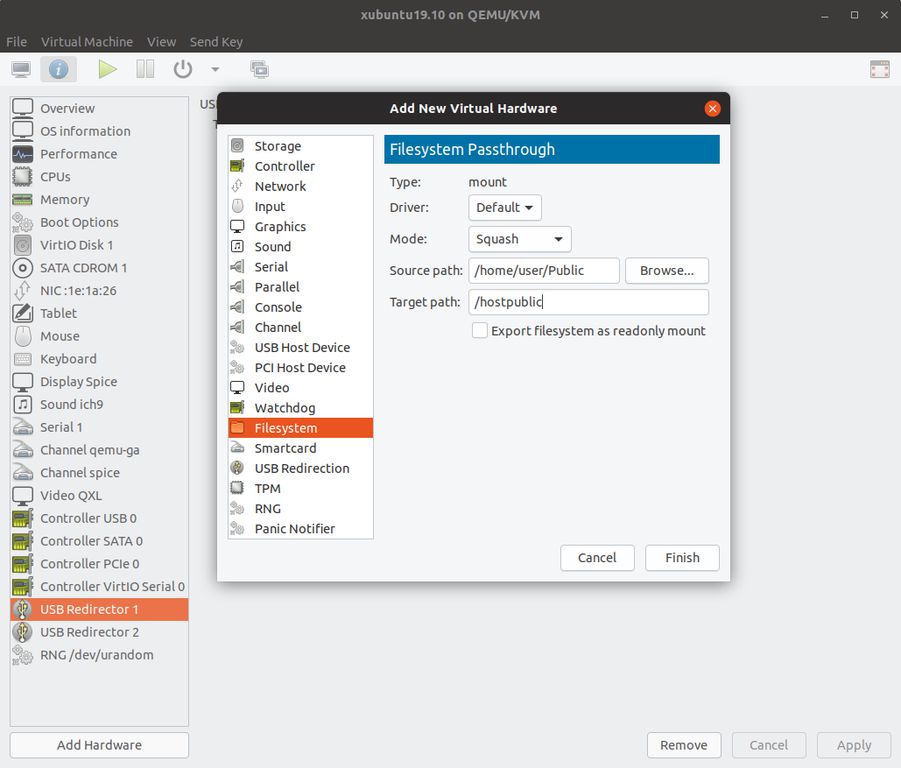Open the Virtual Machine menu
This screenshot has height=768, width=901.
click(86, 41)
